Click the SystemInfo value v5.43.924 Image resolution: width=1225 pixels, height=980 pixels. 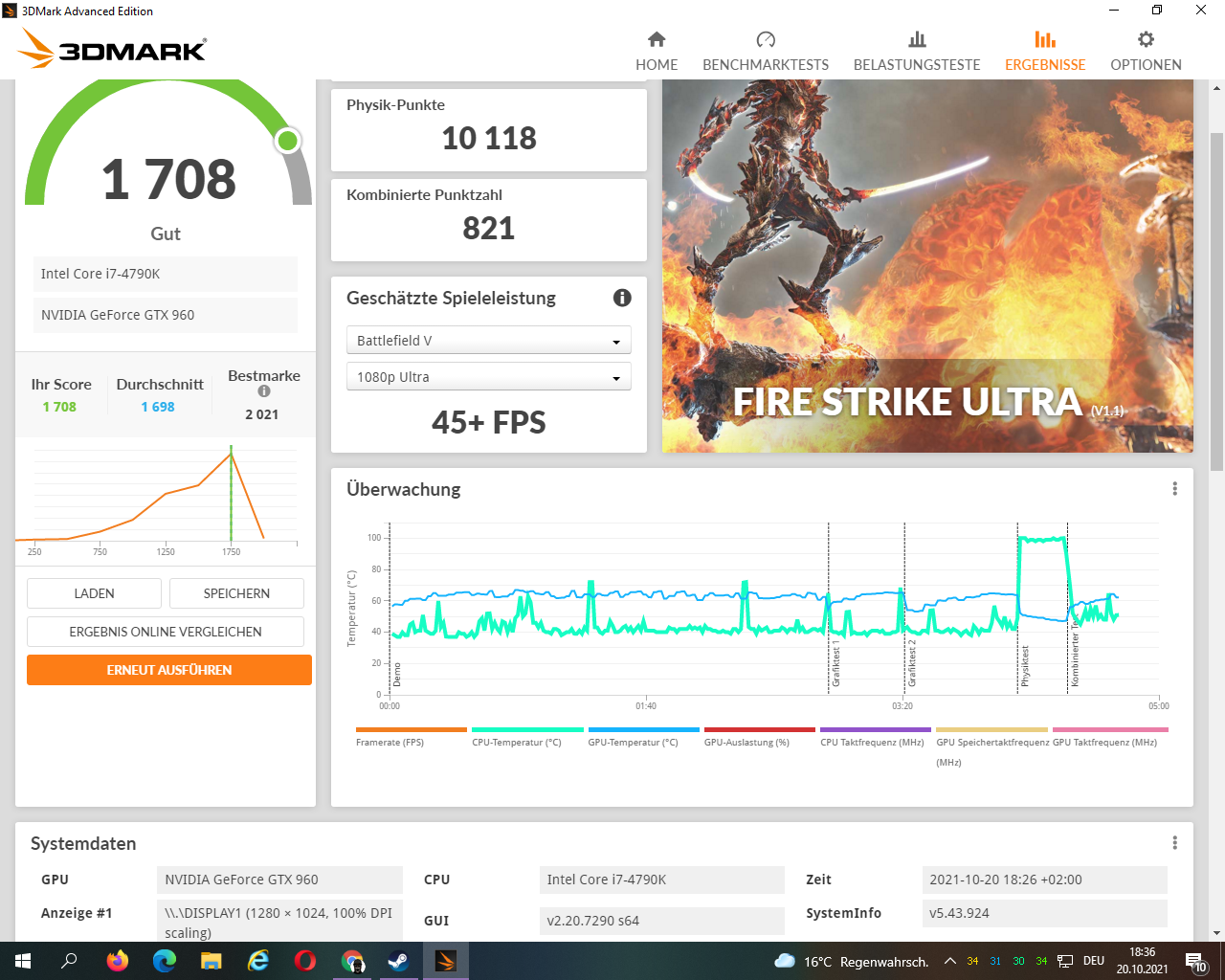pyautogui.click(x=1044, y=913)
